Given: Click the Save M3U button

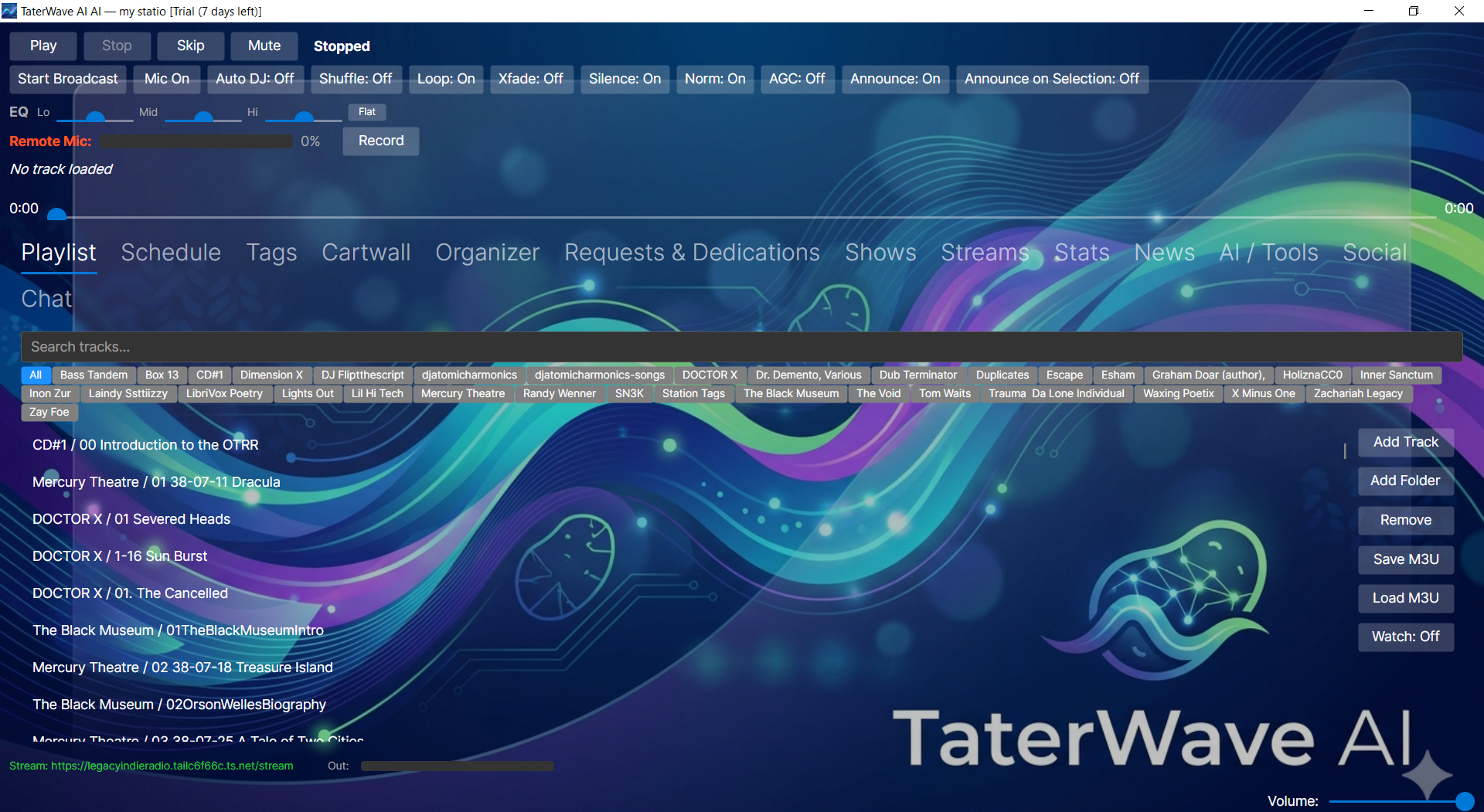Looking at the screenshot, I should [1405, 559].
